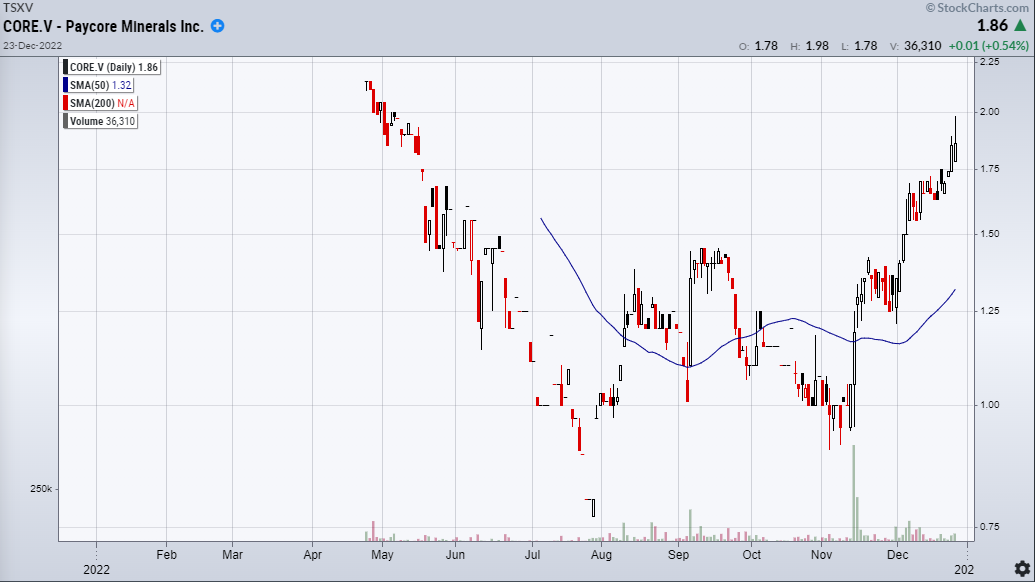Click the 2.00 price axis label
This screenshot has width=1035, height=582.
pyautogui.click(x=989, y=112)
